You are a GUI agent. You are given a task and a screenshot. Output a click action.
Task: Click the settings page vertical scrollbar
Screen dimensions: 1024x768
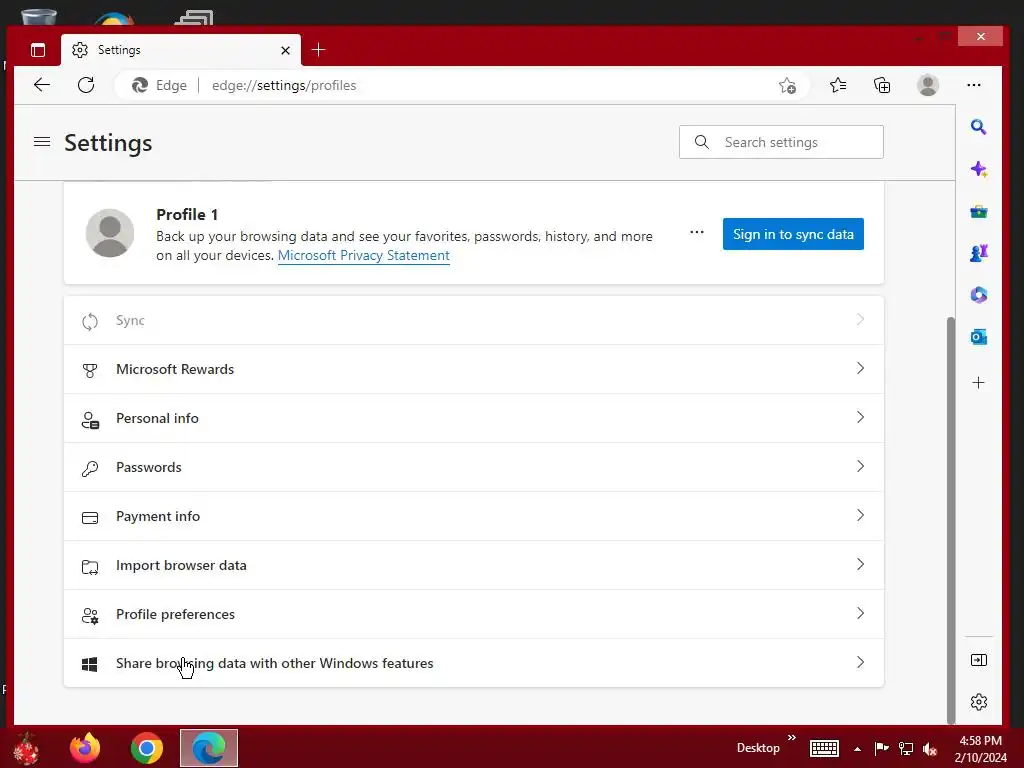pyautogui.click(x=951, y=520)
